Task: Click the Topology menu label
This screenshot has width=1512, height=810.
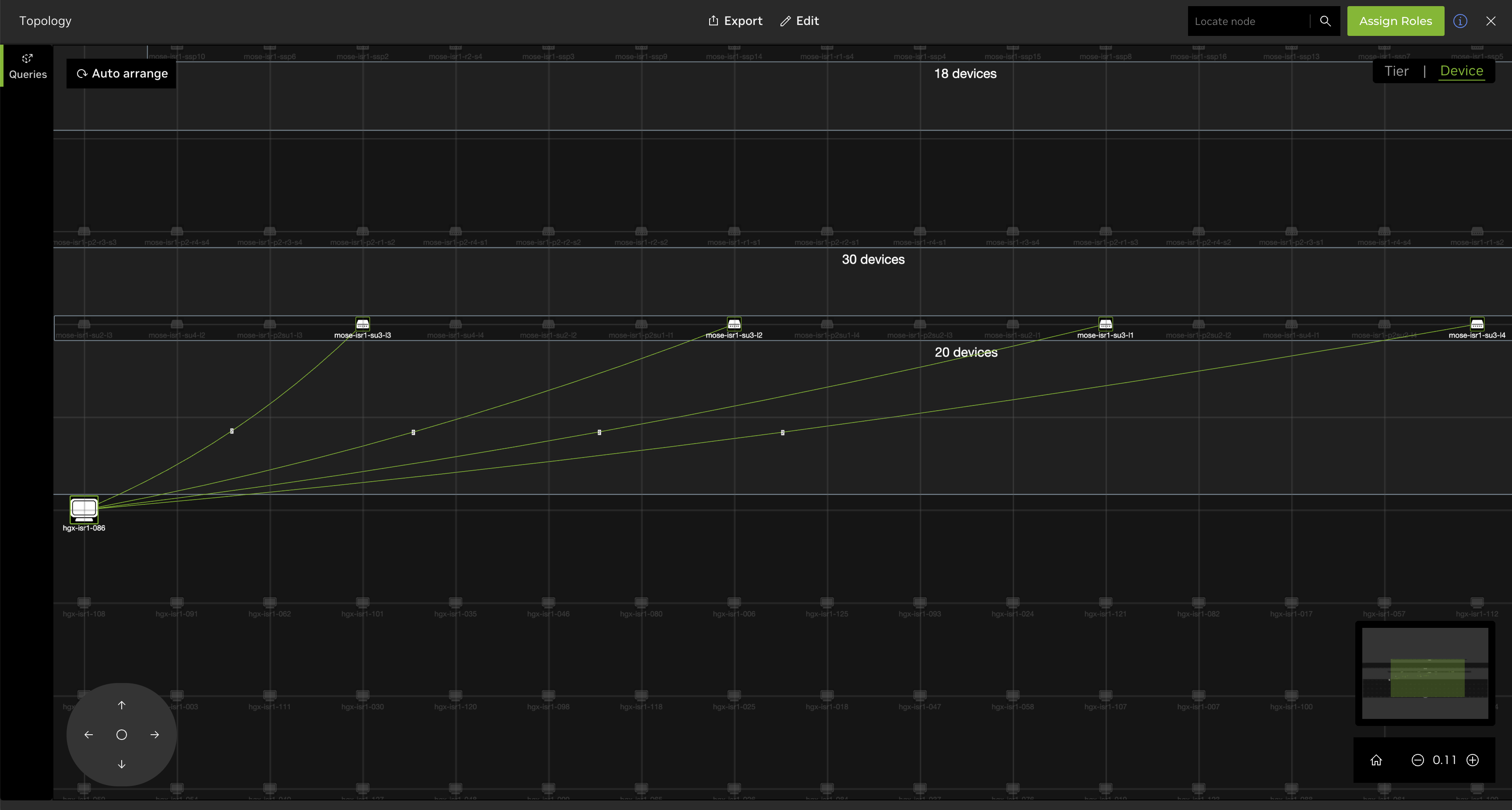Action: [x=44, y=21]
